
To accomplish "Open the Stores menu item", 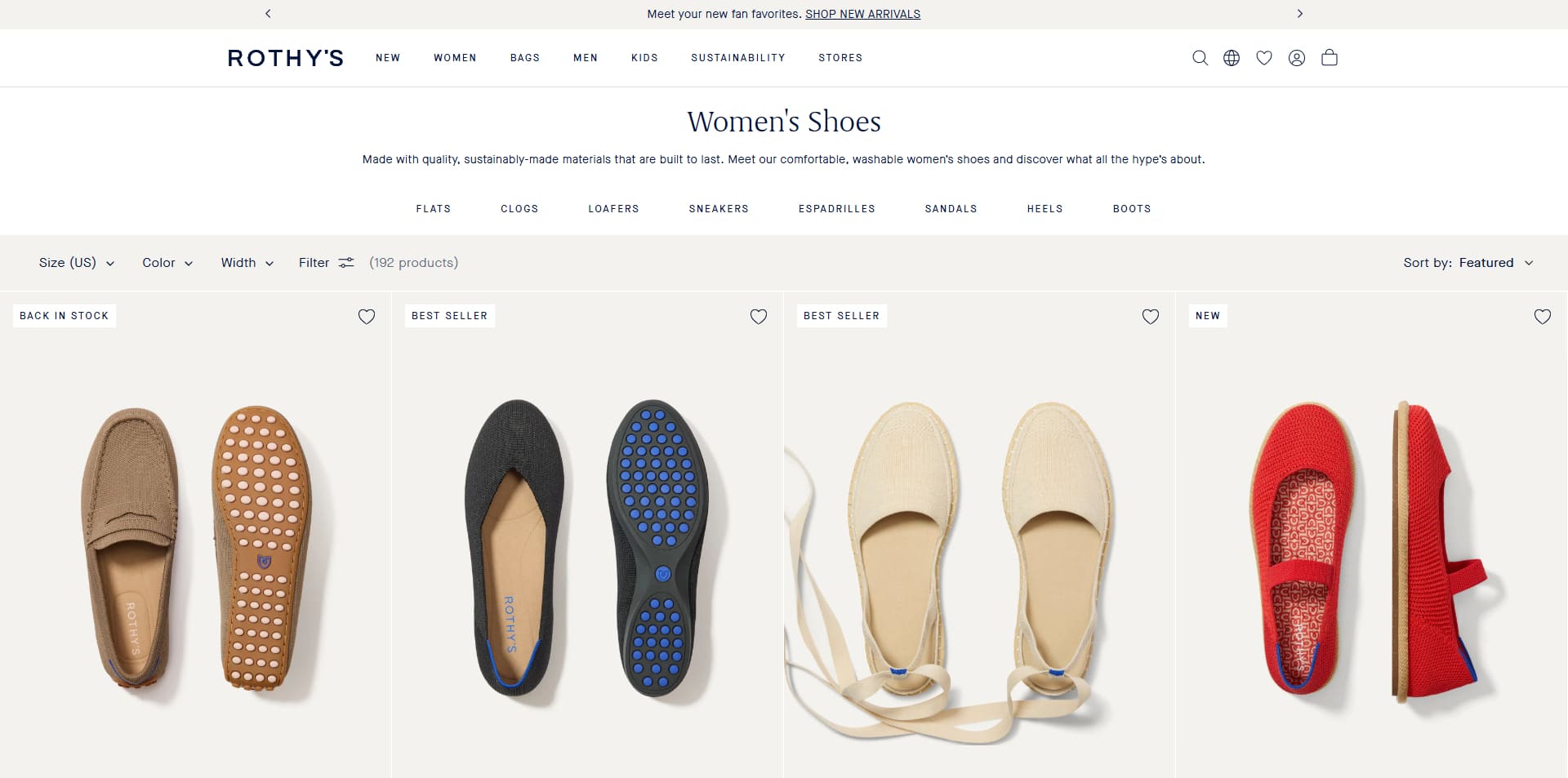I will tap(840, 58).
